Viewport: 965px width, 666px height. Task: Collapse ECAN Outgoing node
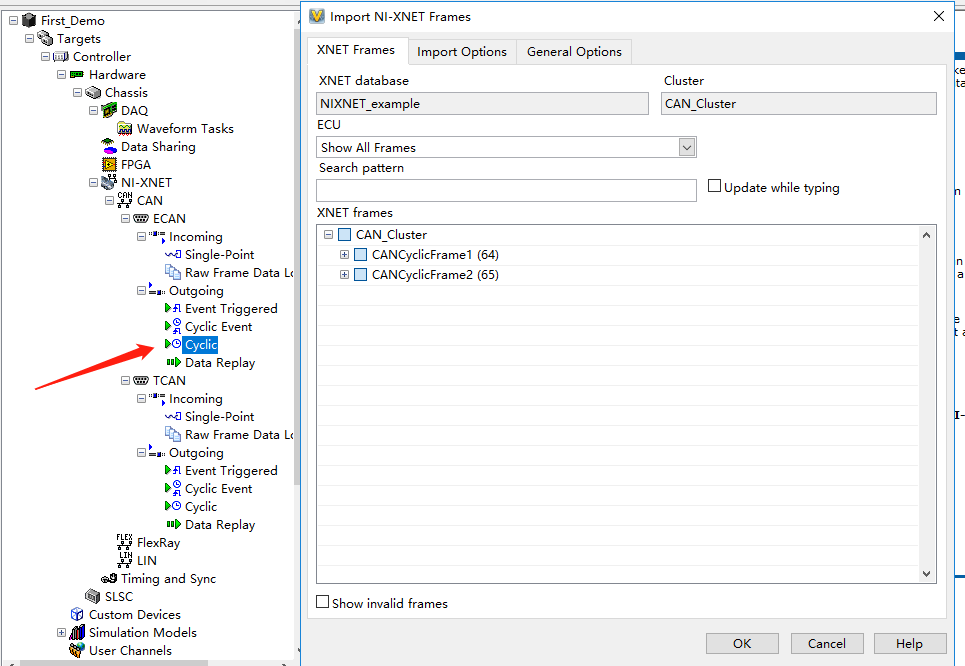pyautogui.click(x=142, y=291)
